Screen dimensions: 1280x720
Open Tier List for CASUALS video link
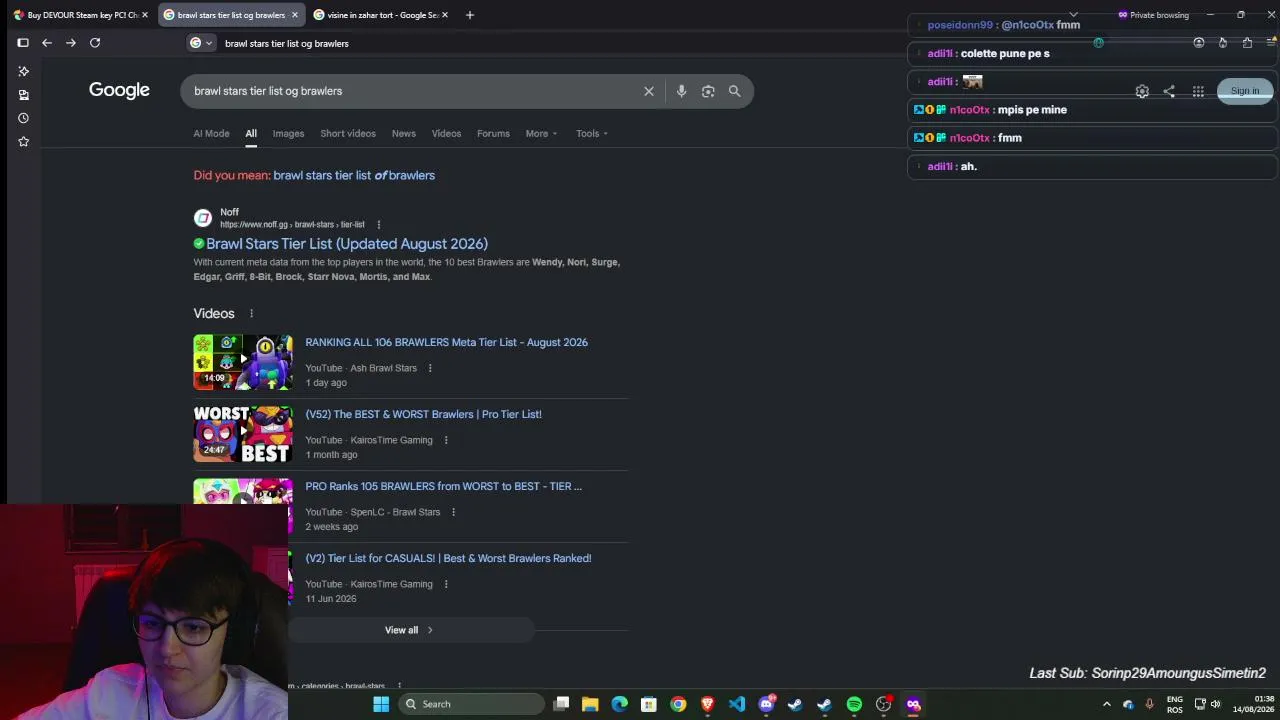pos(448,558)
